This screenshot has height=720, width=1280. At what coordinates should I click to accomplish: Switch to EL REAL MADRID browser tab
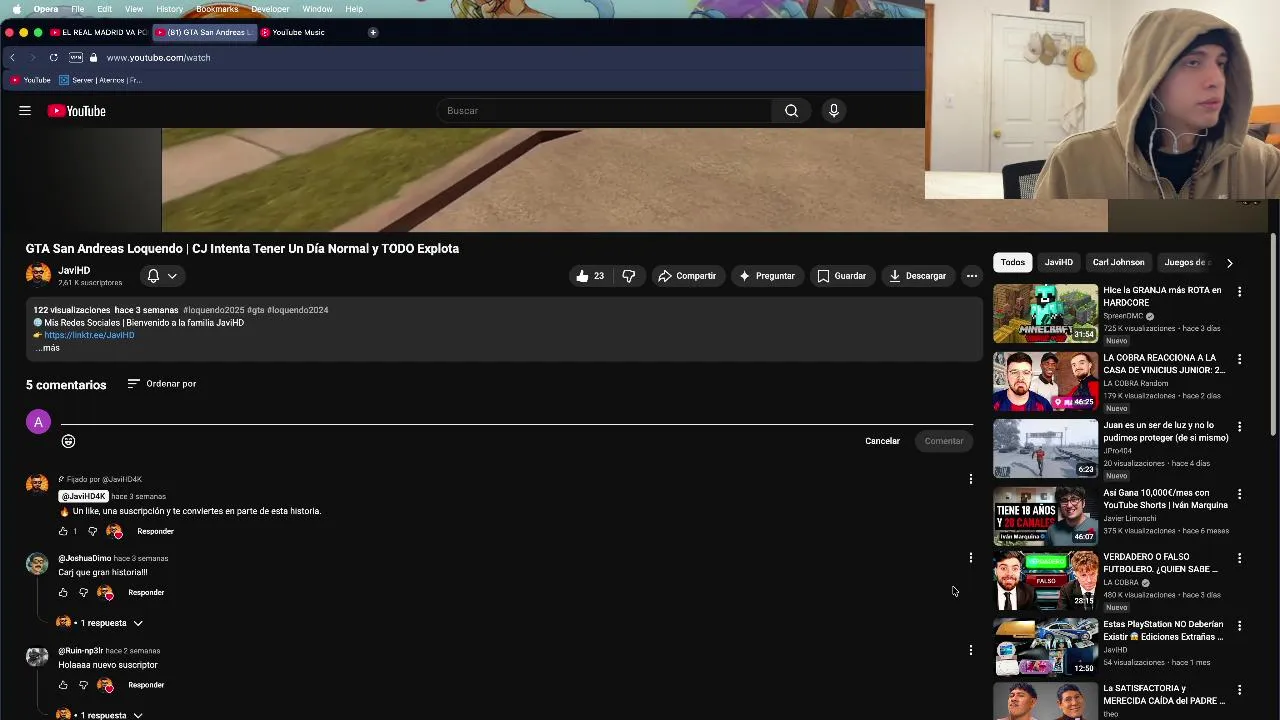point(99,32)
